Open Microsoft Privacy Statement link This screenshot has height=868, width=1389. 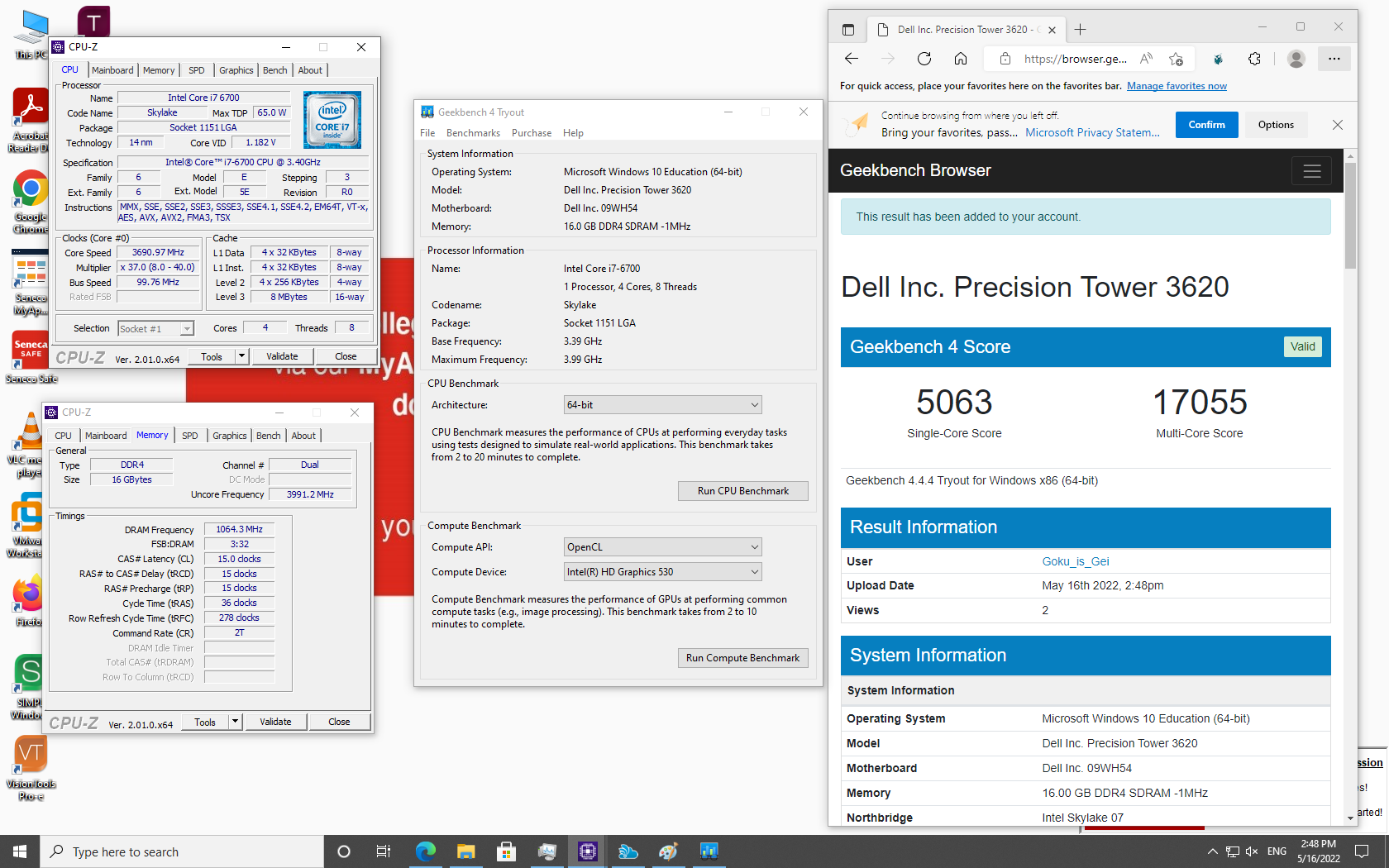1092,132
